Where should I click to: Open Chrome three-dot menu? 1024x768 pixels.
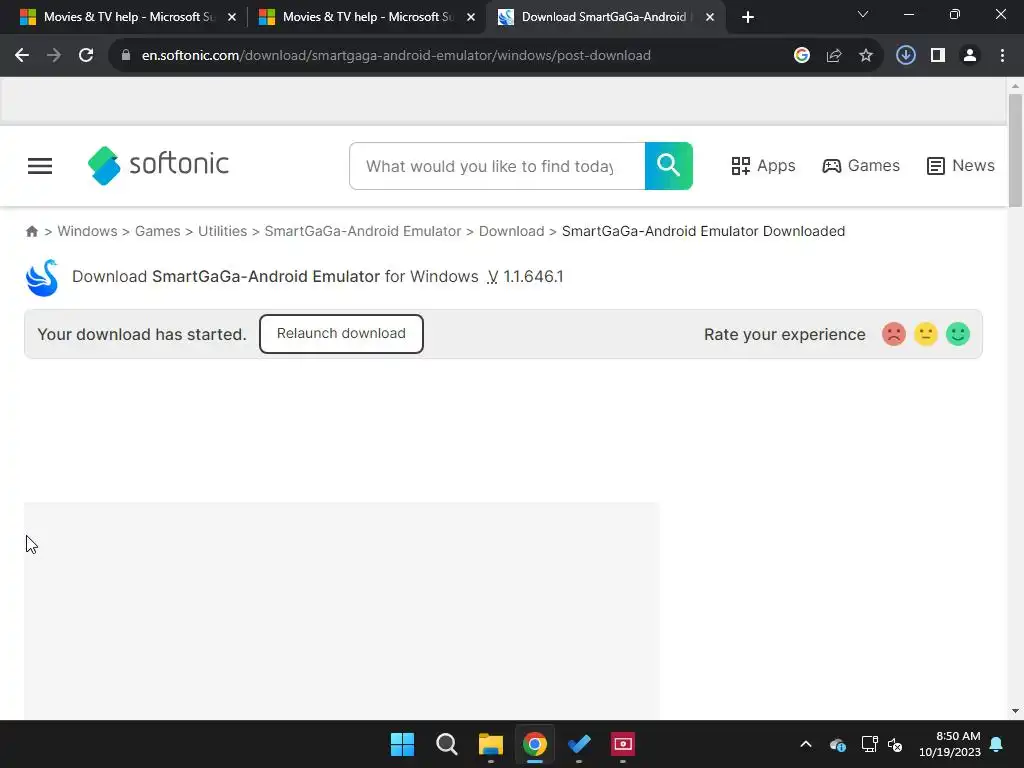point(1002,56)
